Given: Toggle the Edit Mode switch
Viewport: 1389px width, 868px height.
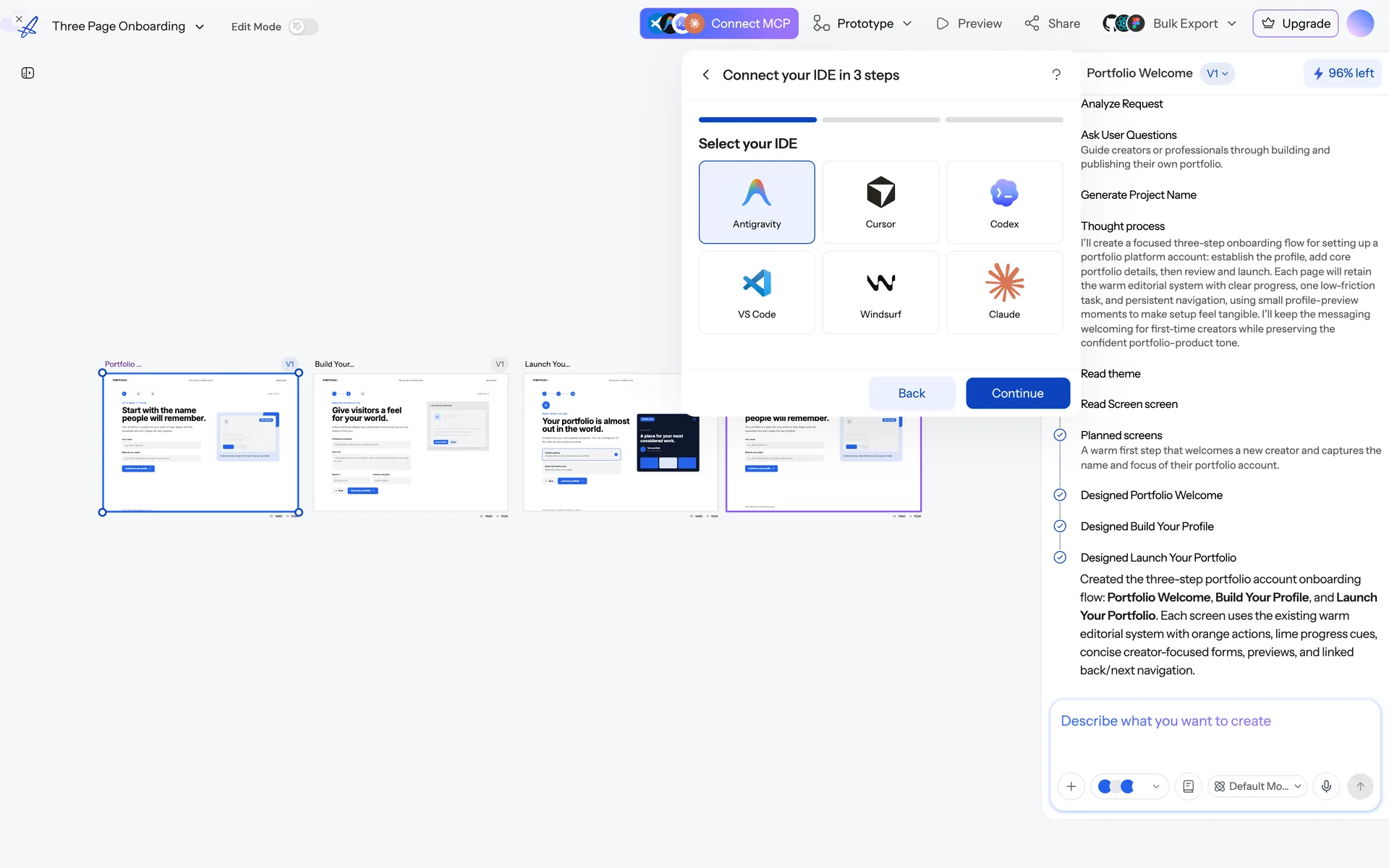Looking at the screenshot, I should click(x=303, y=27).
